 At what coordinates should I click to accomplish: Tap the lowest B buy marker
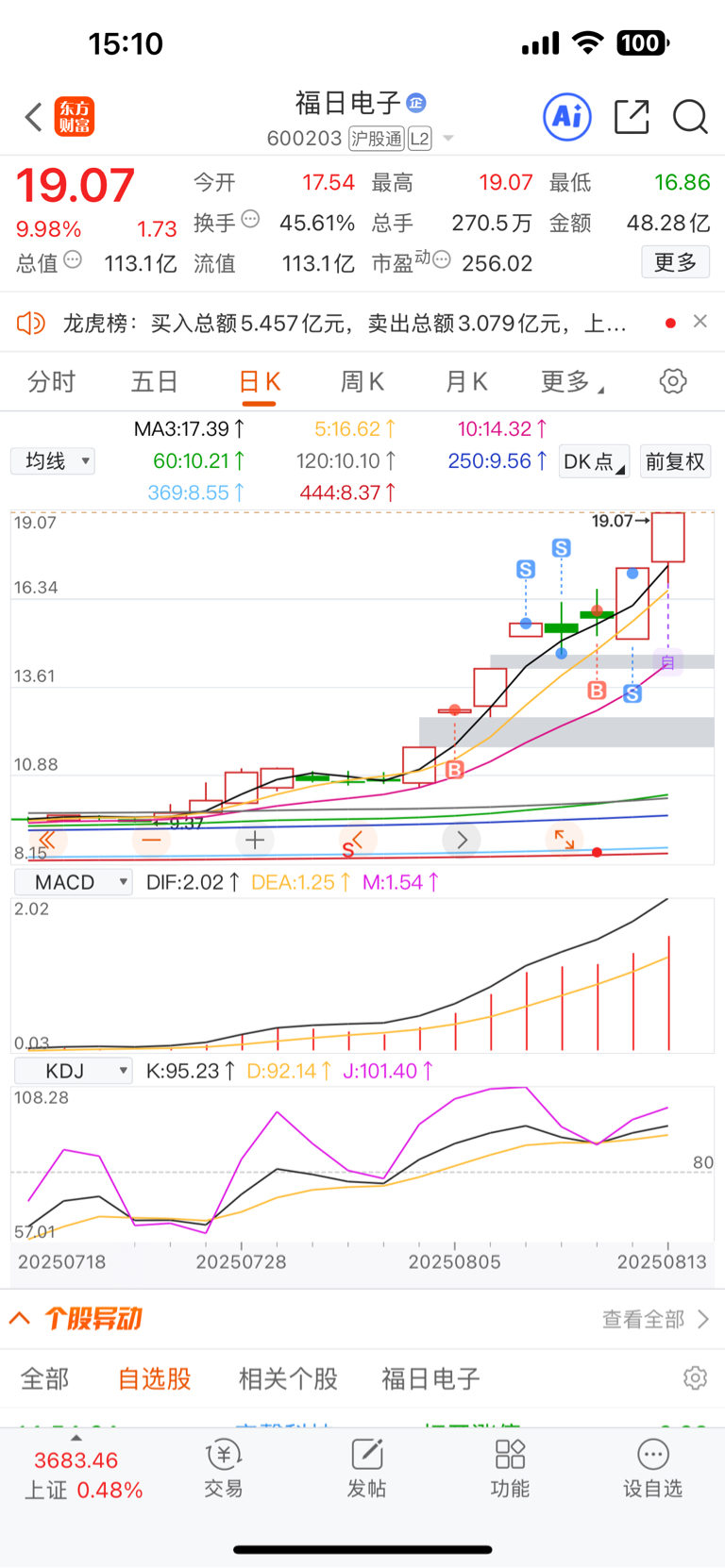pos(455,770)
